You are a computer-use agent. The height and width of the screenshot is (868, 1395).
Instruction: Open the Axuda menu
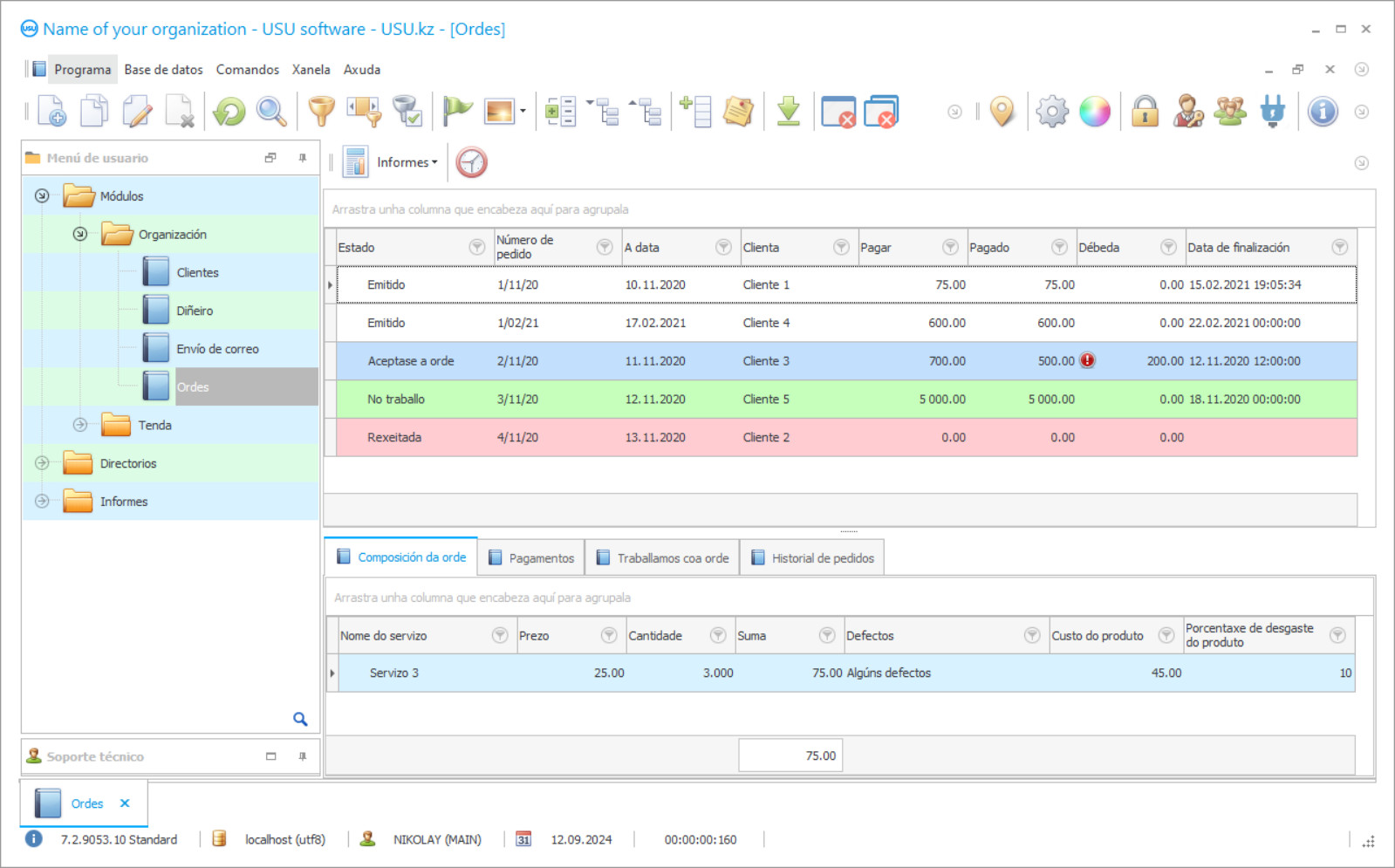[x=362, y=70]
